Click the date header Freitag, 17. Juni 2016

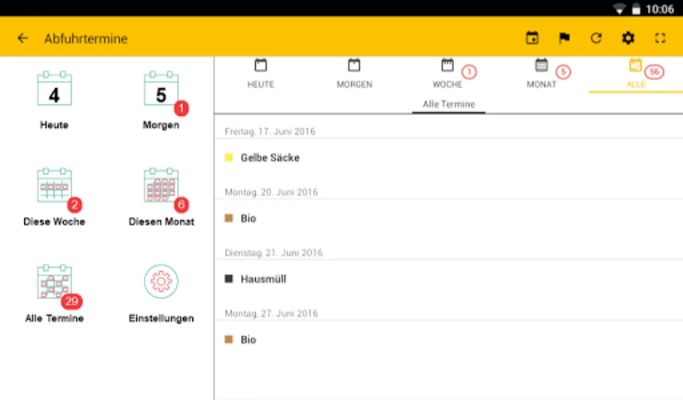(270, 132)
